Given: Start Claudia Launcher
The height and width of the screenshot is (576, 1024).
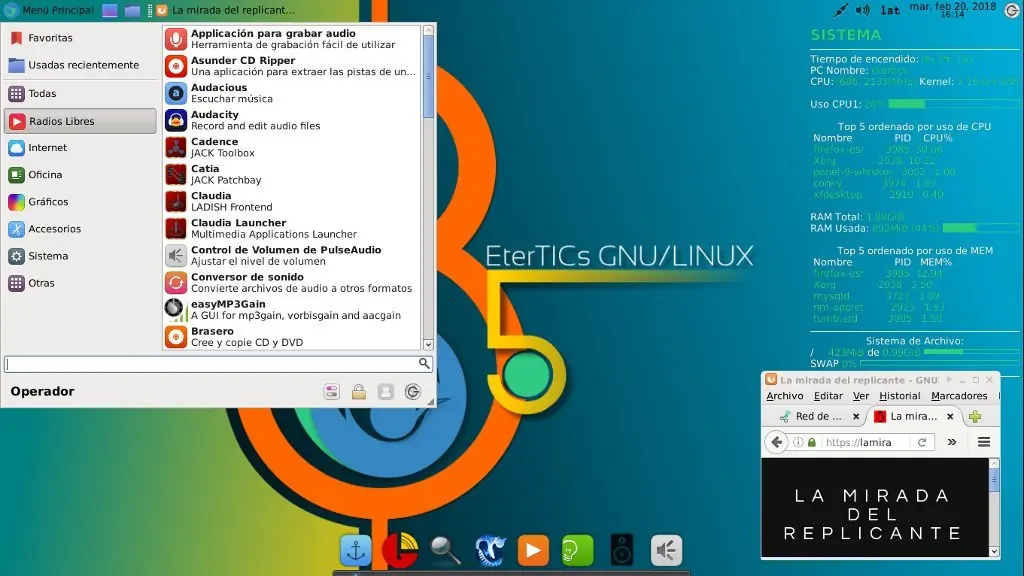Looking at the screenshot, I should coord(292,229).
